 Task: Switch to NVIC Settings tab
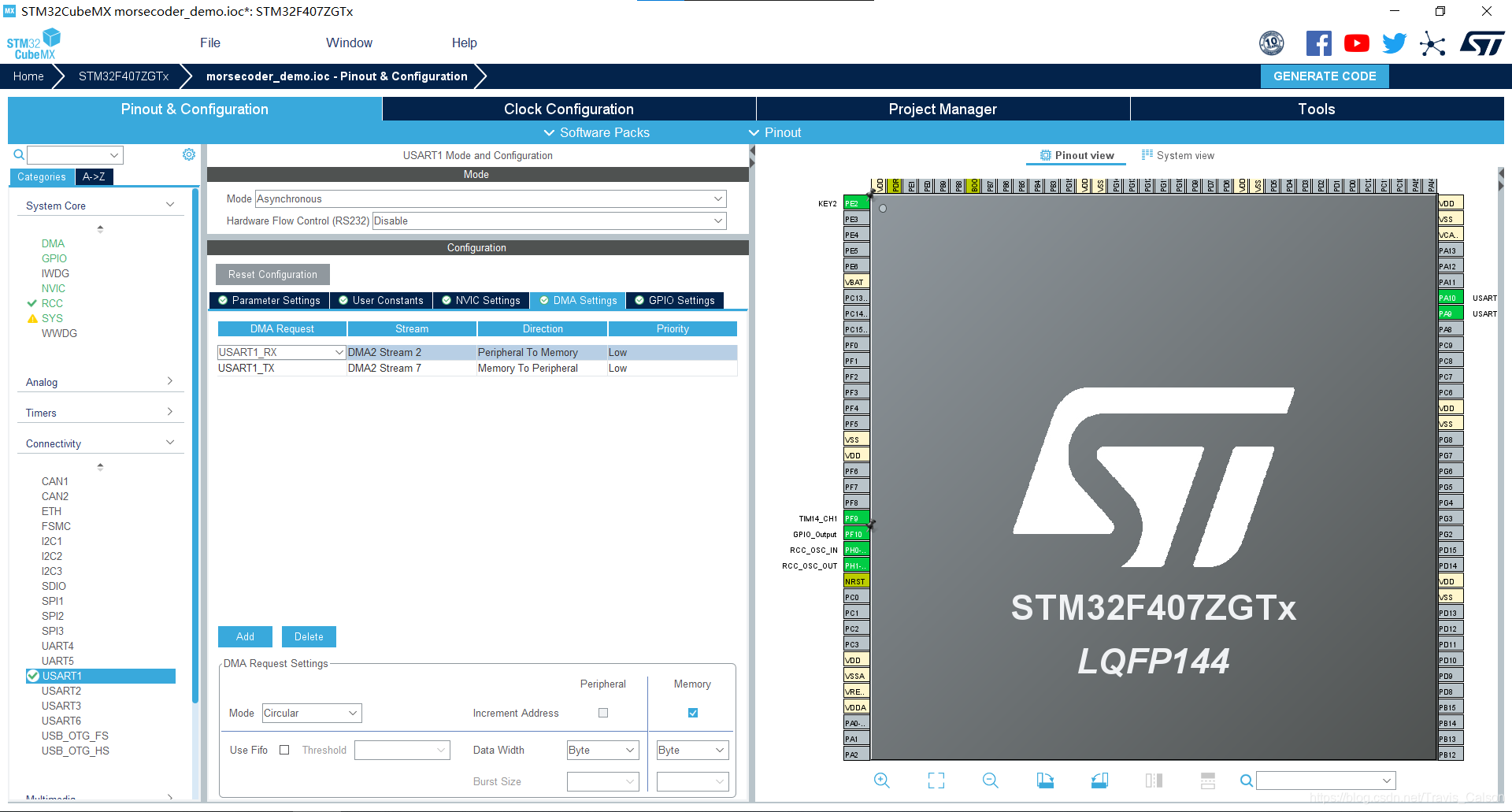pyautogui.click(x=480, y=300)
